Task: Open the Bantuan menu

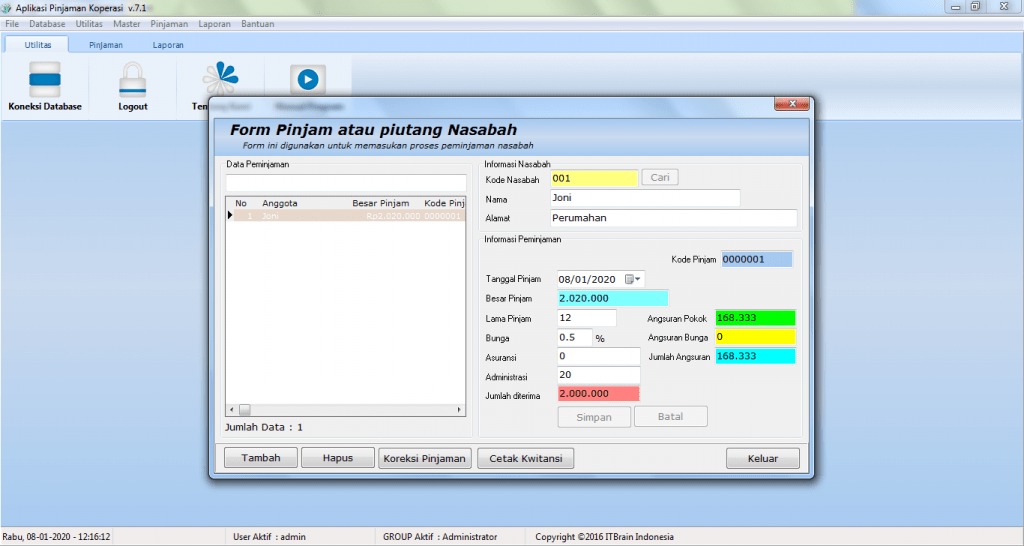Action: [257, 24]
